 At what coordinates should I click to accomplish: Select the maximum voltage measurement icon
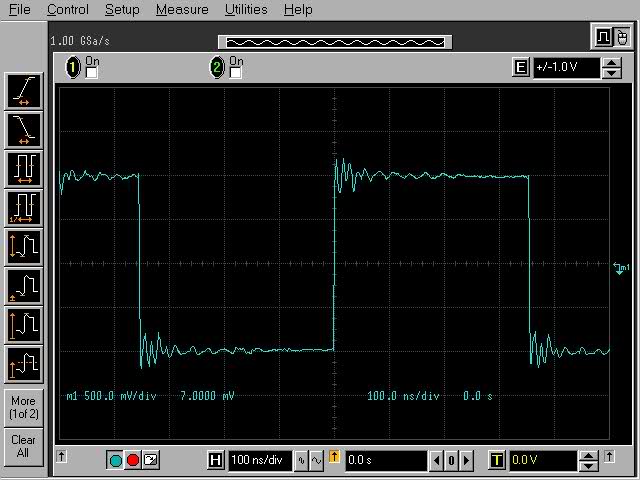click(x=24, y=326)
